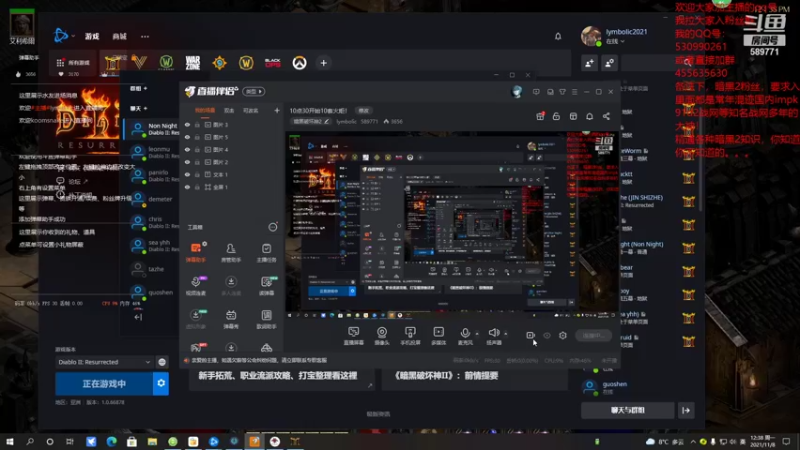
Task: Select the Hearthstone game icon
Action: pos(219,63)
